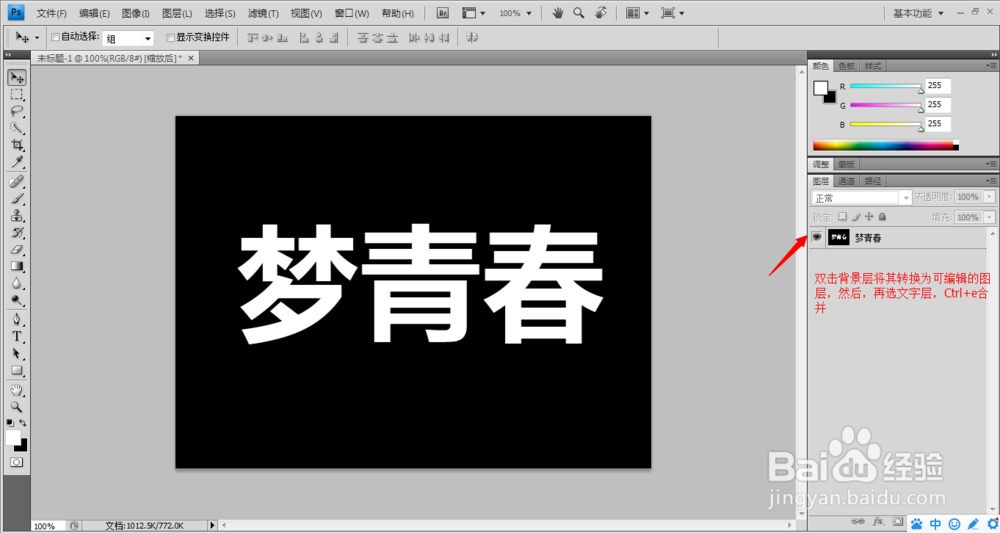
Task: Select the Blur tool
Action: [17, 282]
